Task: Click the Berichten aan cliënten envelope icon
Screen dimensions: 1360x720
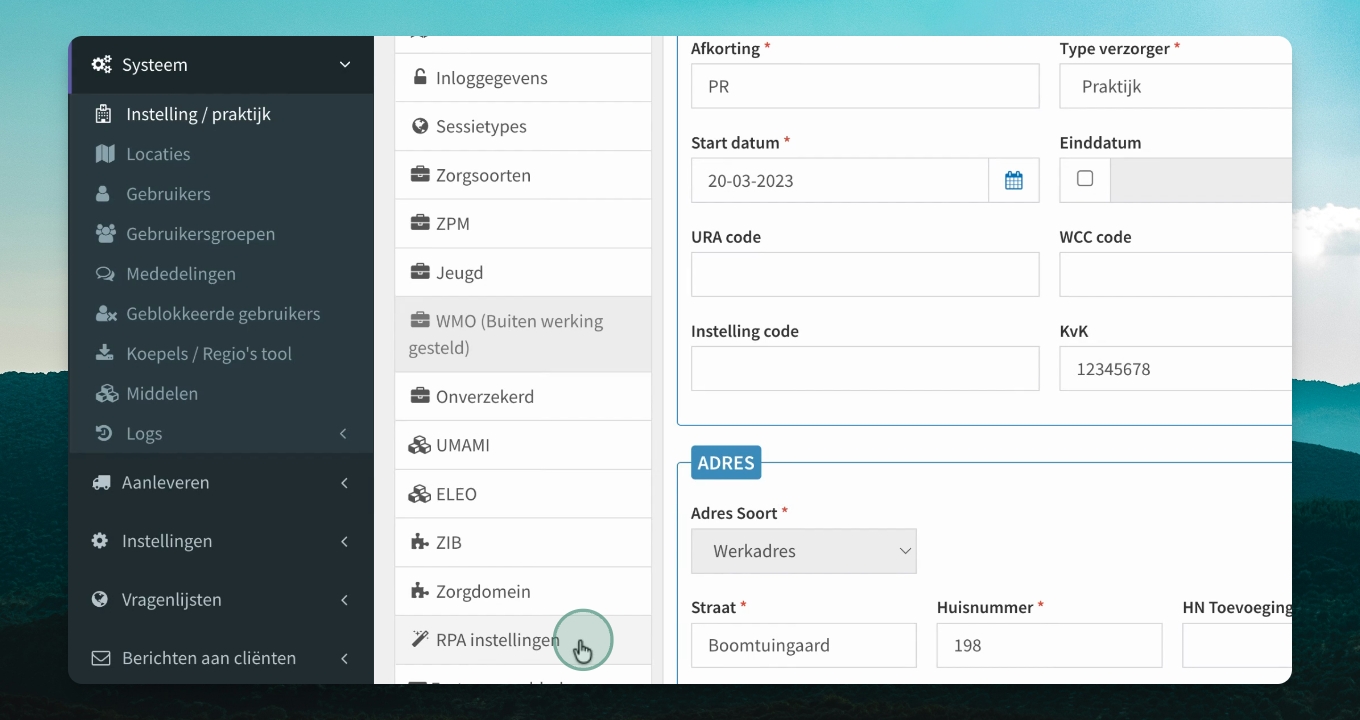Action: (101, 659)
